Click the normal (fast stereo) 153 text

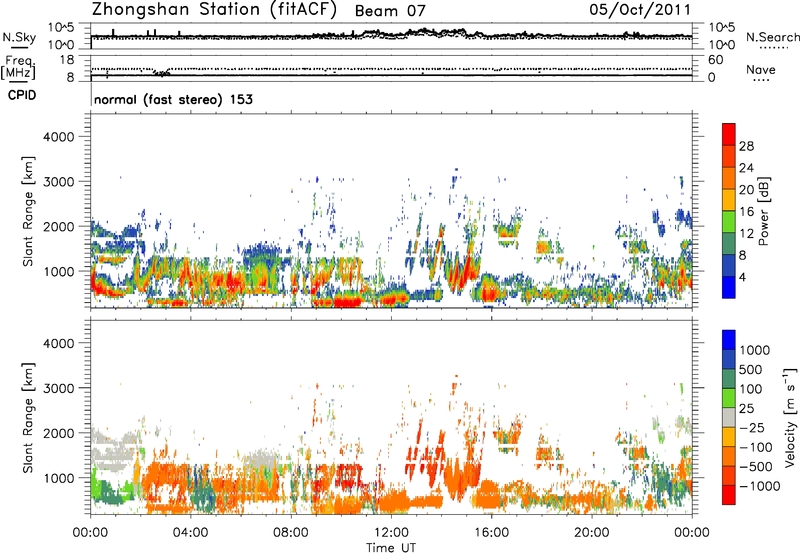coord(173,99)
